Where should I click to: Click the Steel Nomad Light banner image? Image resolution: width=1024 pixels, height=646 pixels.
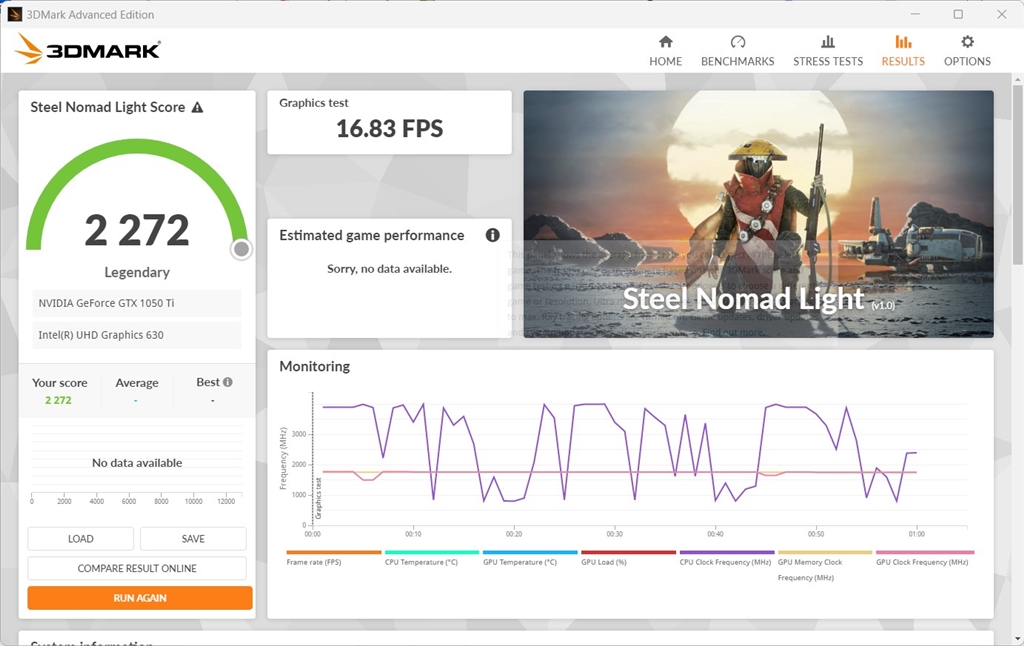[x=758, y=214]
